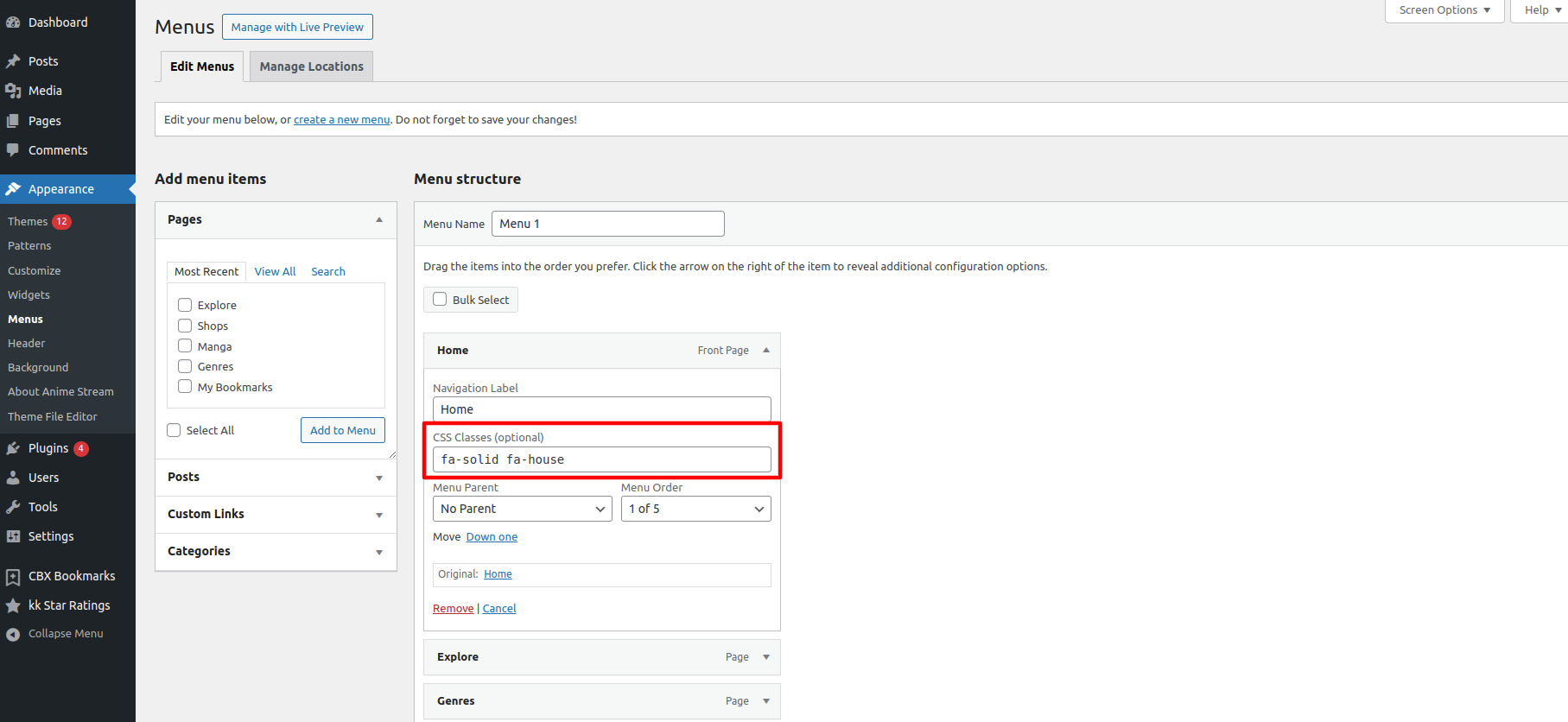Click the Dashboard gauge icon

(x=13, y=22)
